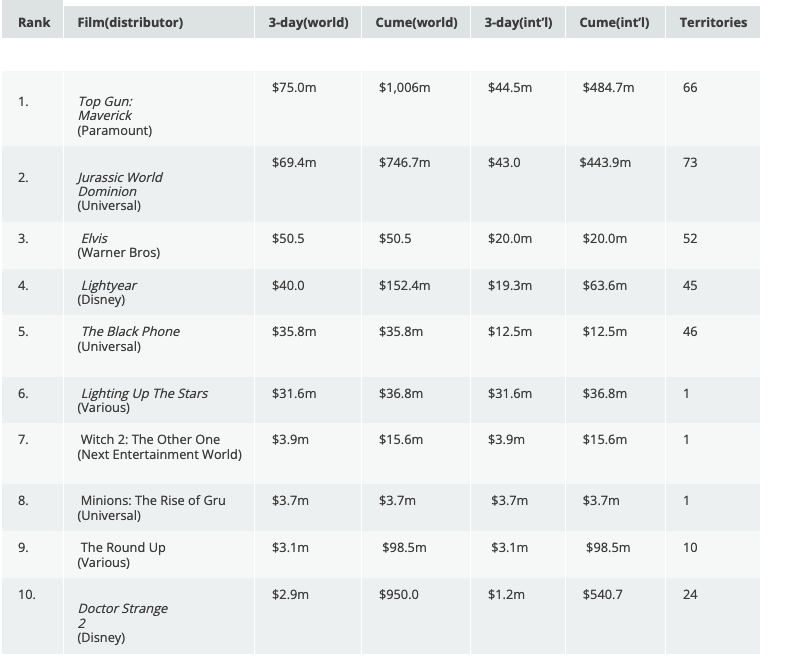Select the Territories column header
This screenshot has height=662, width=791.
click(x=713, y=22)
